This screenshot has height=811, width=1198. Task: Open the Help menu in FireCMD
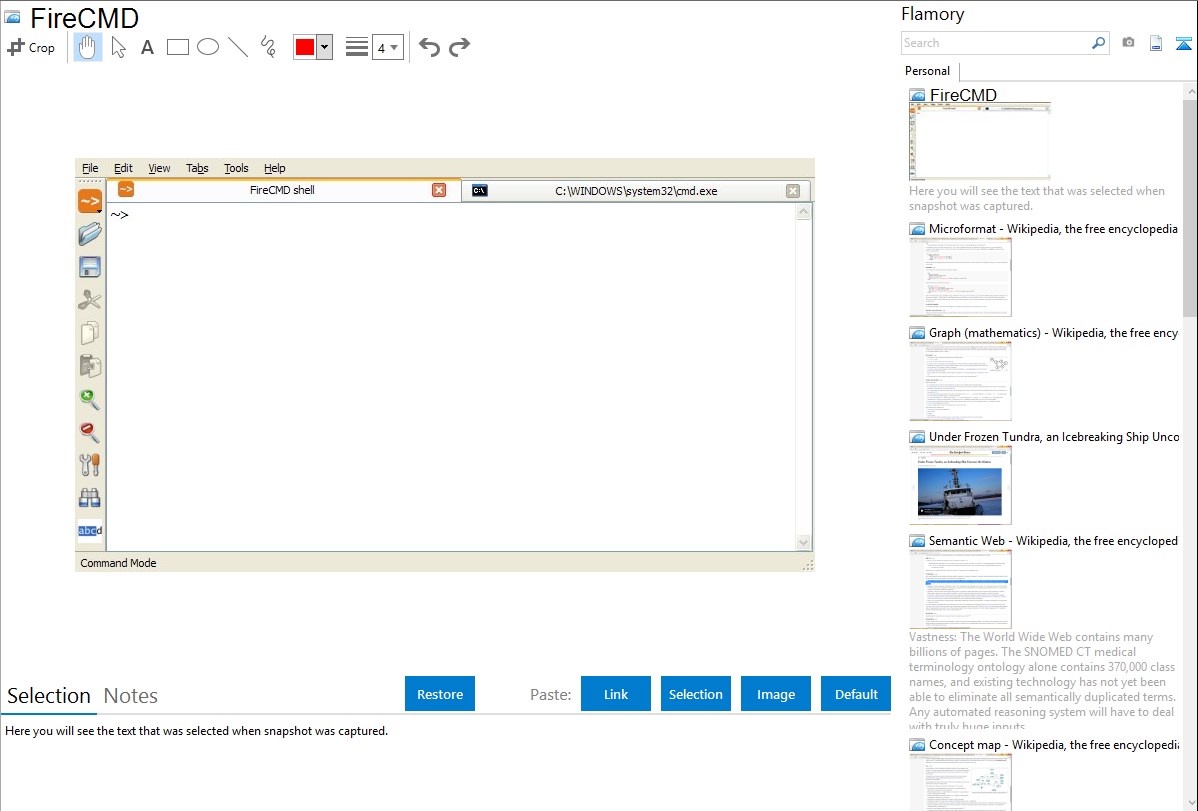[x=274, y=168]
